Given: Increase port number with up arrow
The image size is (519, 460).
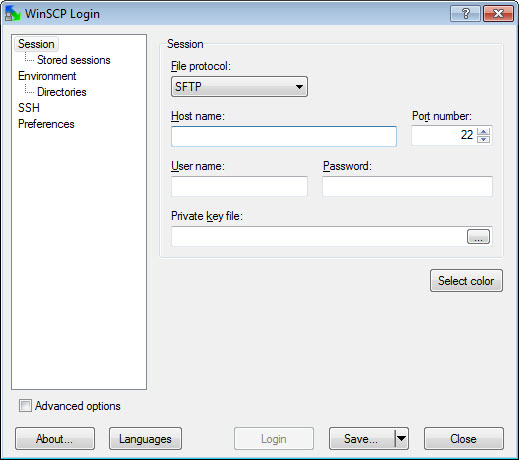Looking at the screenshot, I should [483, 131].
